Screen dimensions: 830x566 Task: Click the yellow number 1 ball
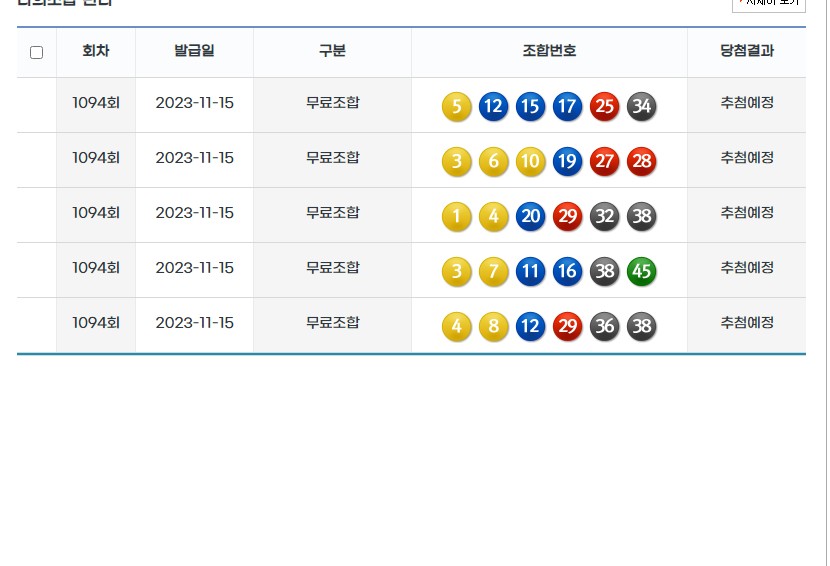(457, 216)
